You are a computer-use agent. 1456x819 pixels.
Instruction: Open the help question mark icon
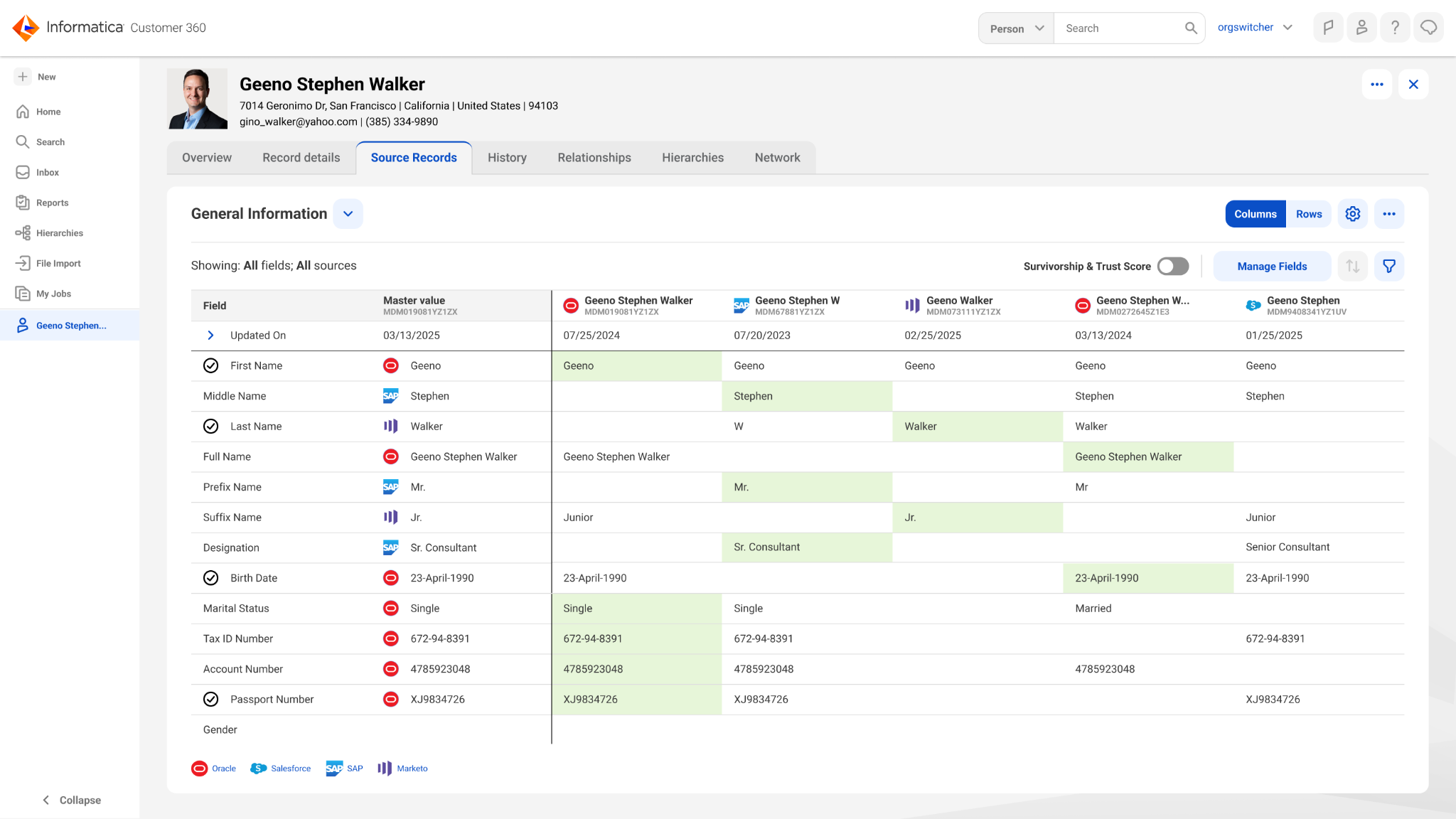pyautogui.click(x=1395, y=28)
